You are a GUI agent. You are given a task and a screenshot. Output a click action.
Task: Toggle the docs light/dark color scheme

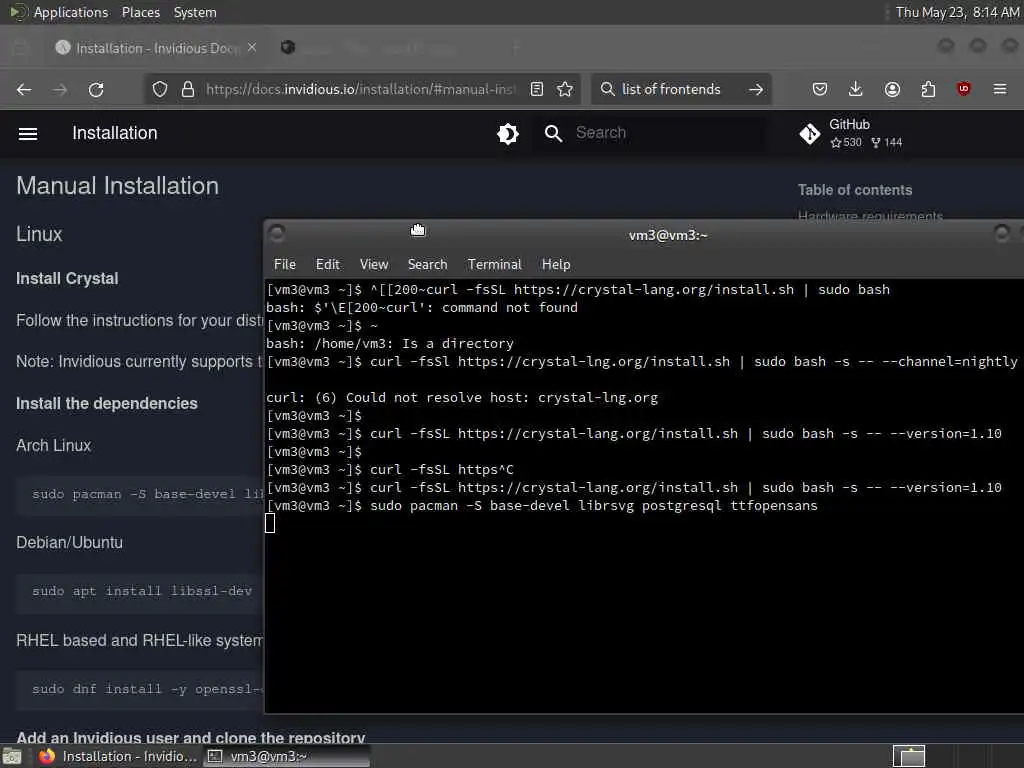pos(507,134)
